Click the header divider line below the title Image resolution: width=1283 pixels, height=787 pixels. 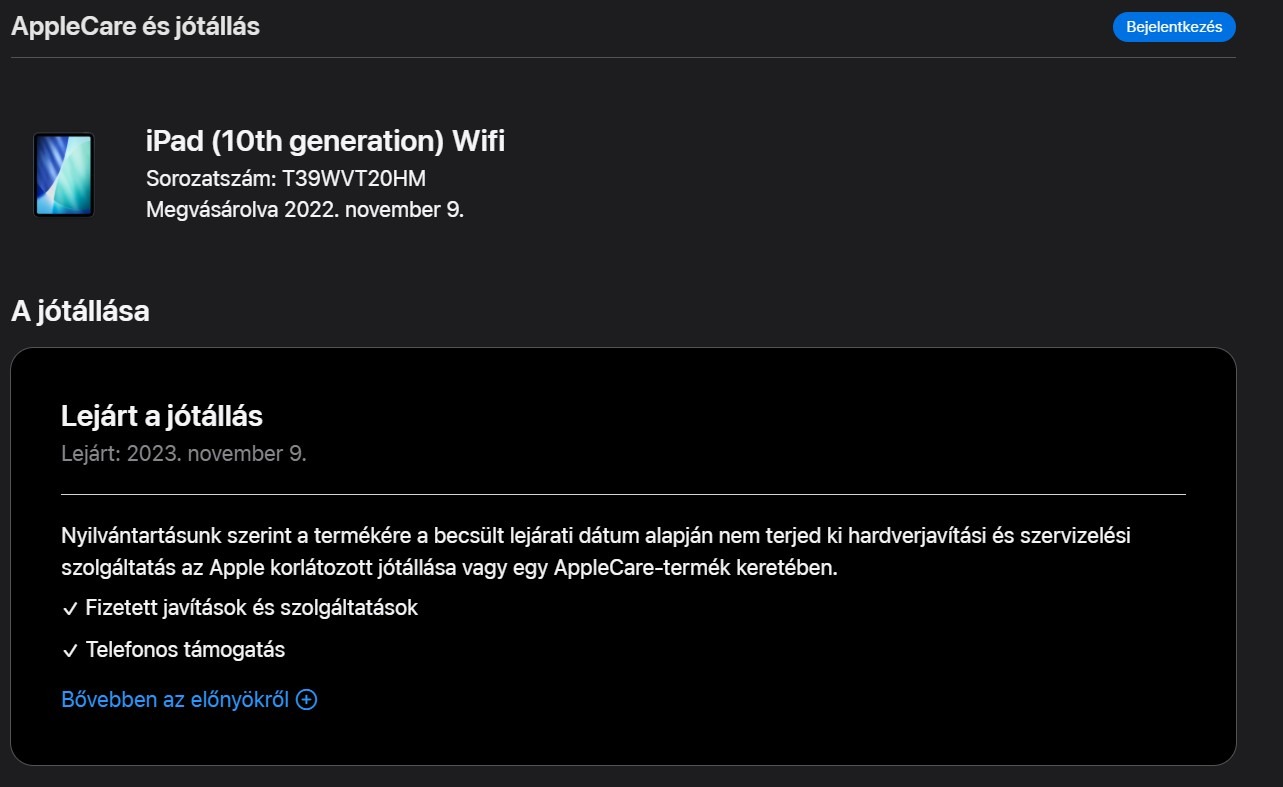click(x=623, y=58)
